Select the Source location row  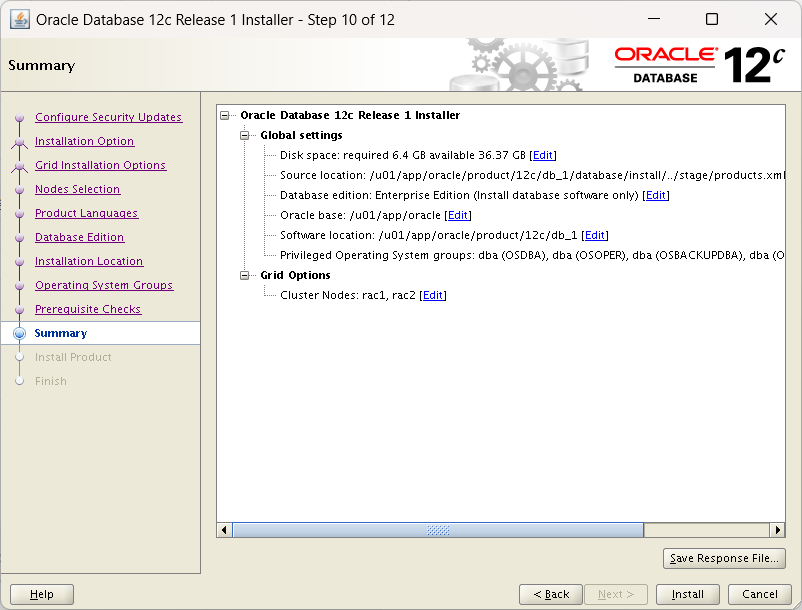click(532, 175)
